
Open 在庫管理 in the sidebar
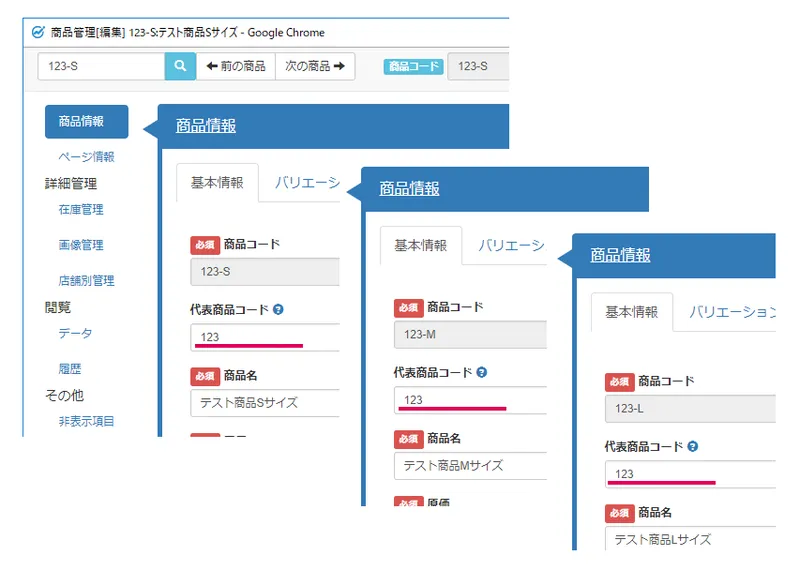tap(81, 209)
